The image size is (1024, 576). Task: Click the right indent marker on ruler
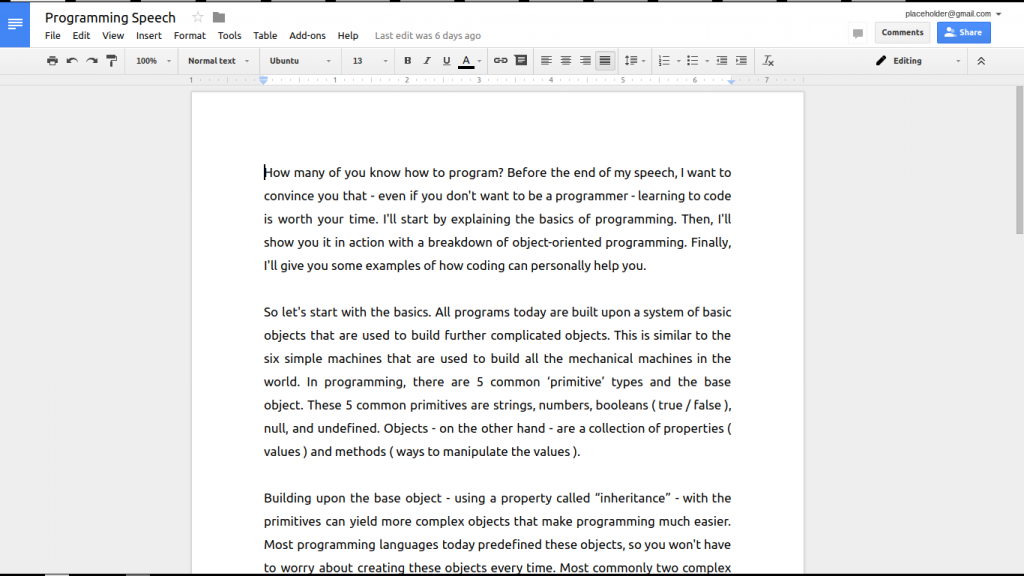[731, 81]
